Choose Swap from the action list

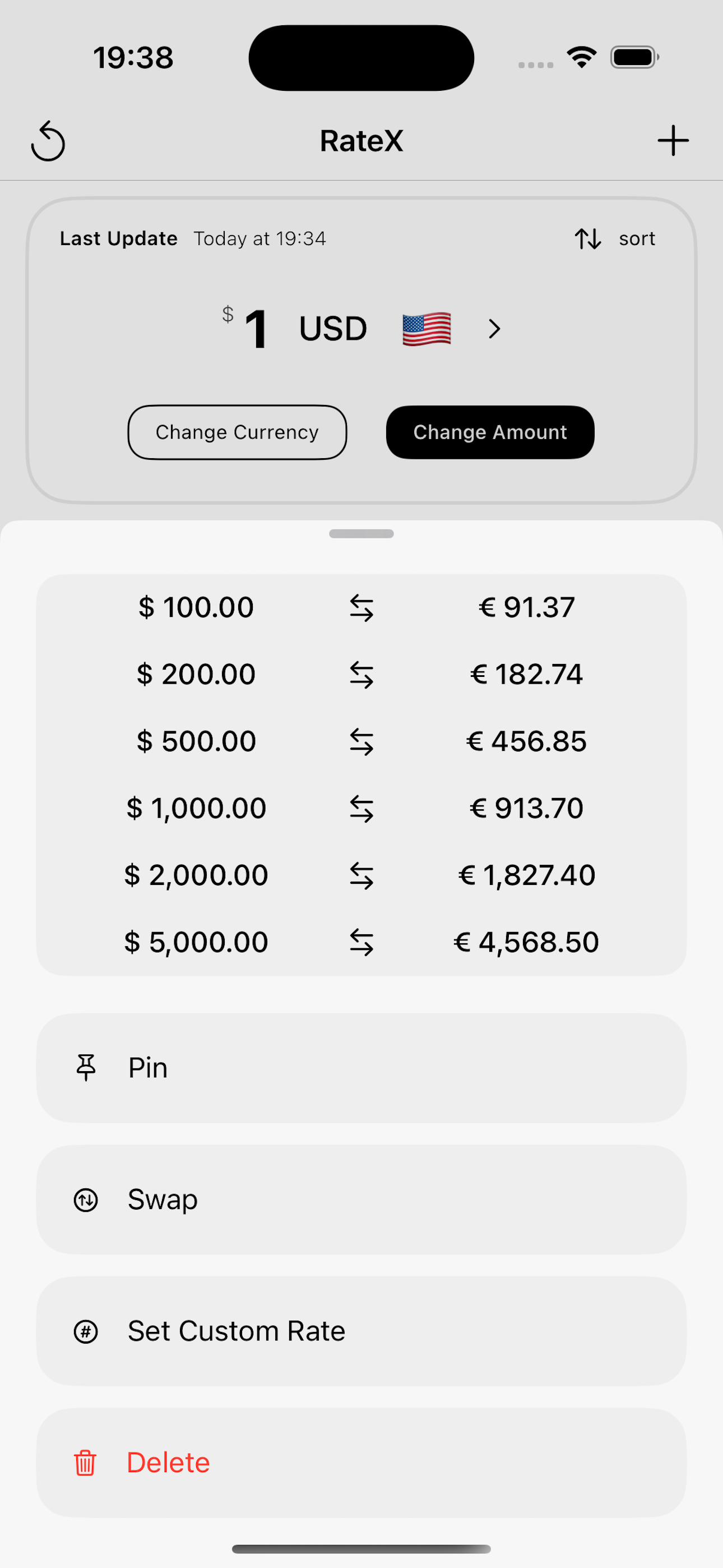tap(361, 1200)
